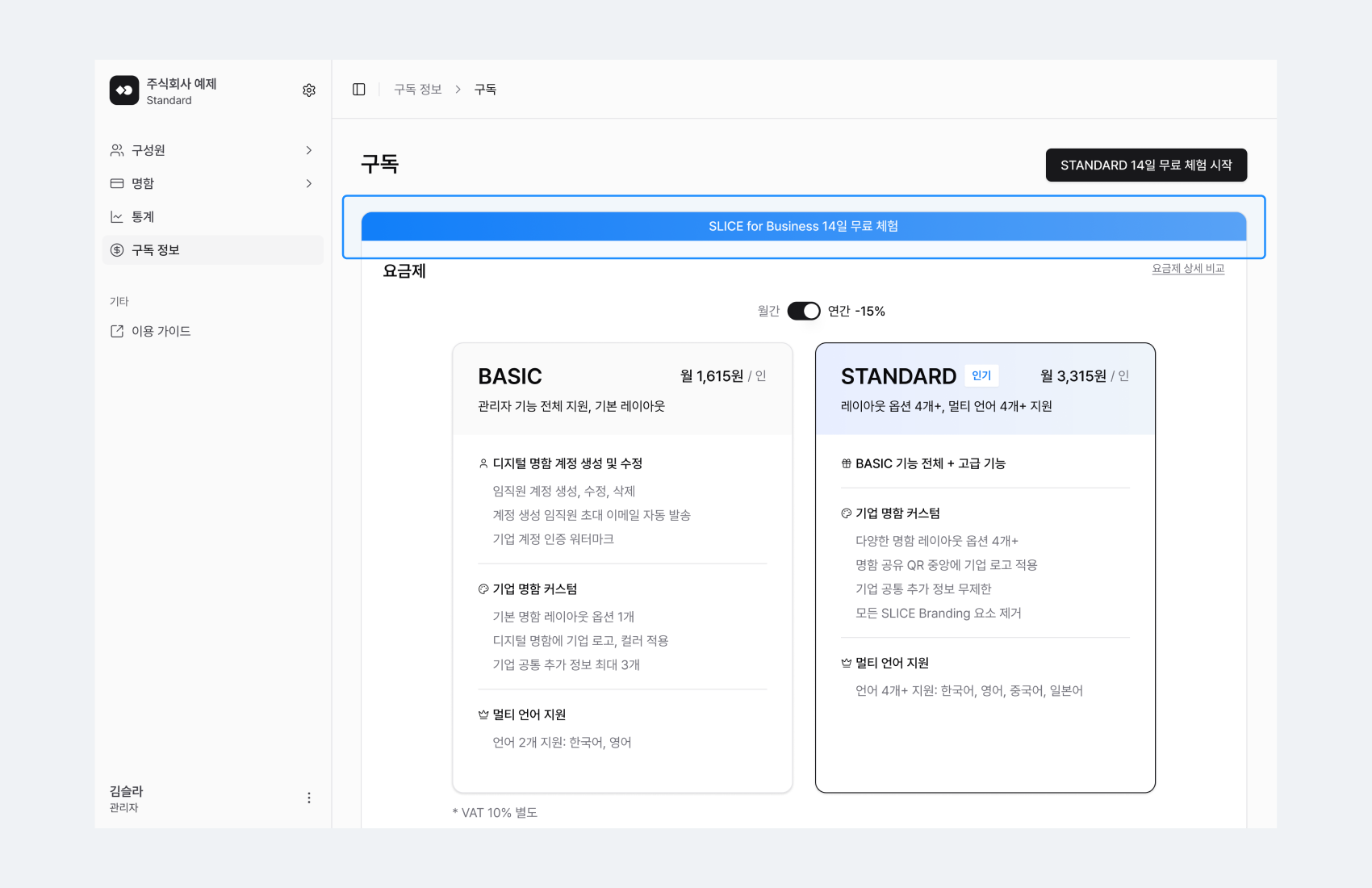Image resolution: width=1372 pixels, height=888 pixels.
Task: Click 관리자 기능 전체 지원 description
Action: click(x=571, y=406)
